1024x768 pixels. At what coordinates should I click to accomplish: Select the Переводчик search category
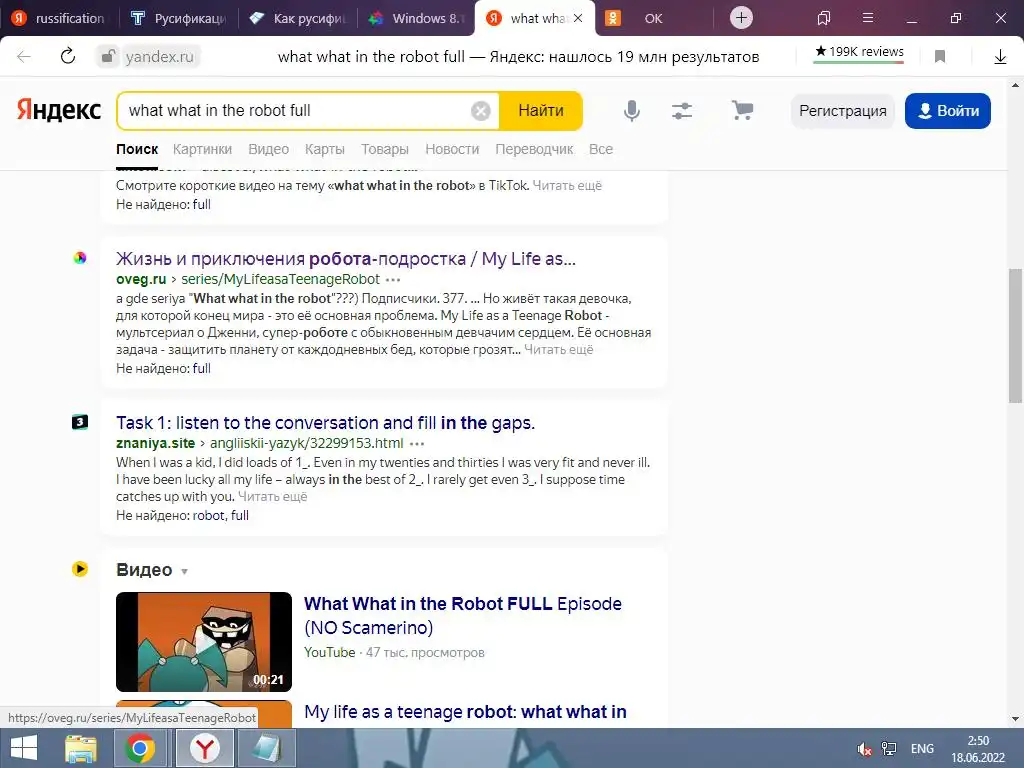pos(534,149)
